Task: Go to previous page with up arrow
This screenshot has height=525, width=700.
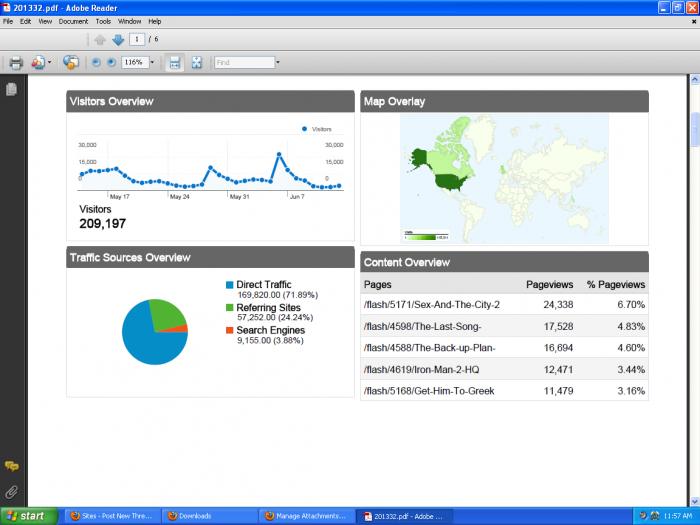Action: [100, 40]
